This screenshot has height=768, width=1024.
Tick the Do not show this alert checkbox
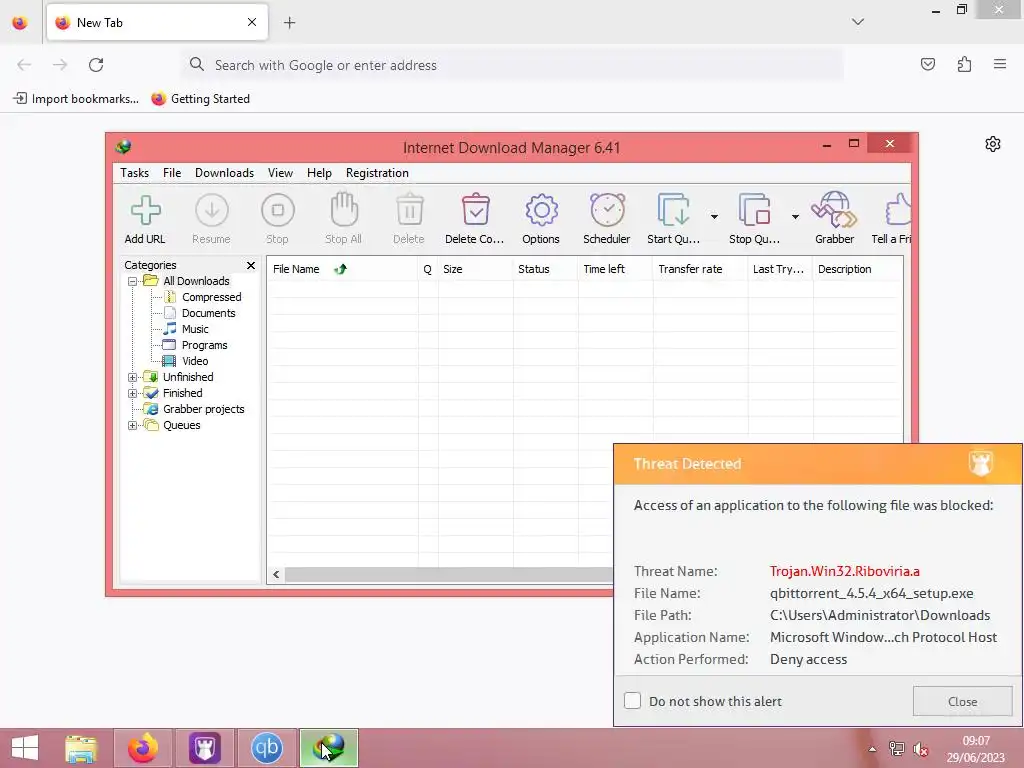(x=632, y=701)
